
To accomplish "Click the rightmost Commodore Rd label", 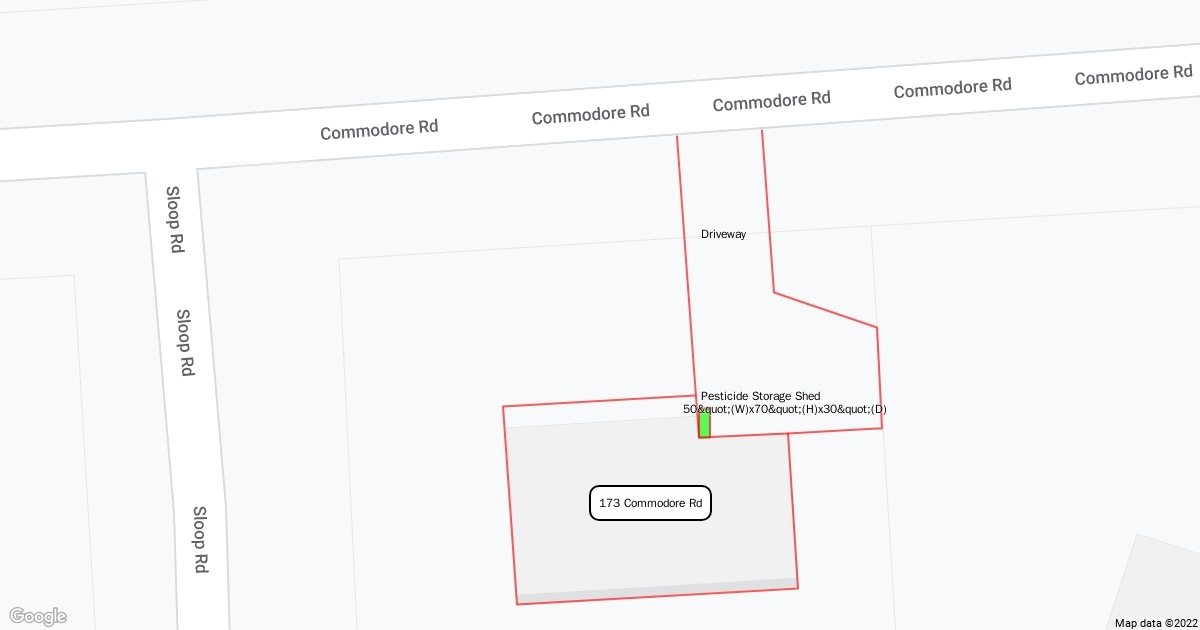I will [1133, 75].
